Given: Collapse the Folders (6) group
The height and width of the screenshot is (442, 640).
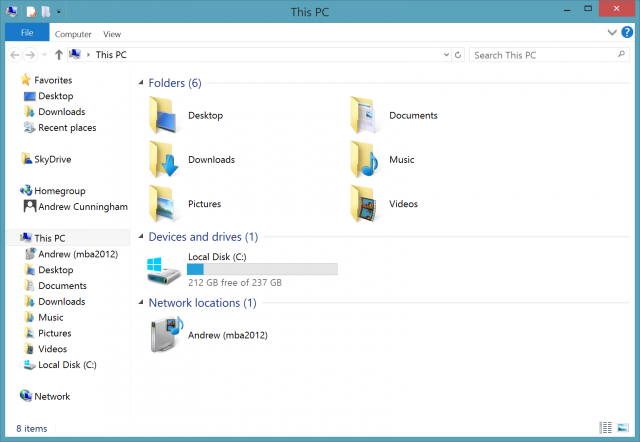Looking at the screenshot, I should click(x=141, y=83).
